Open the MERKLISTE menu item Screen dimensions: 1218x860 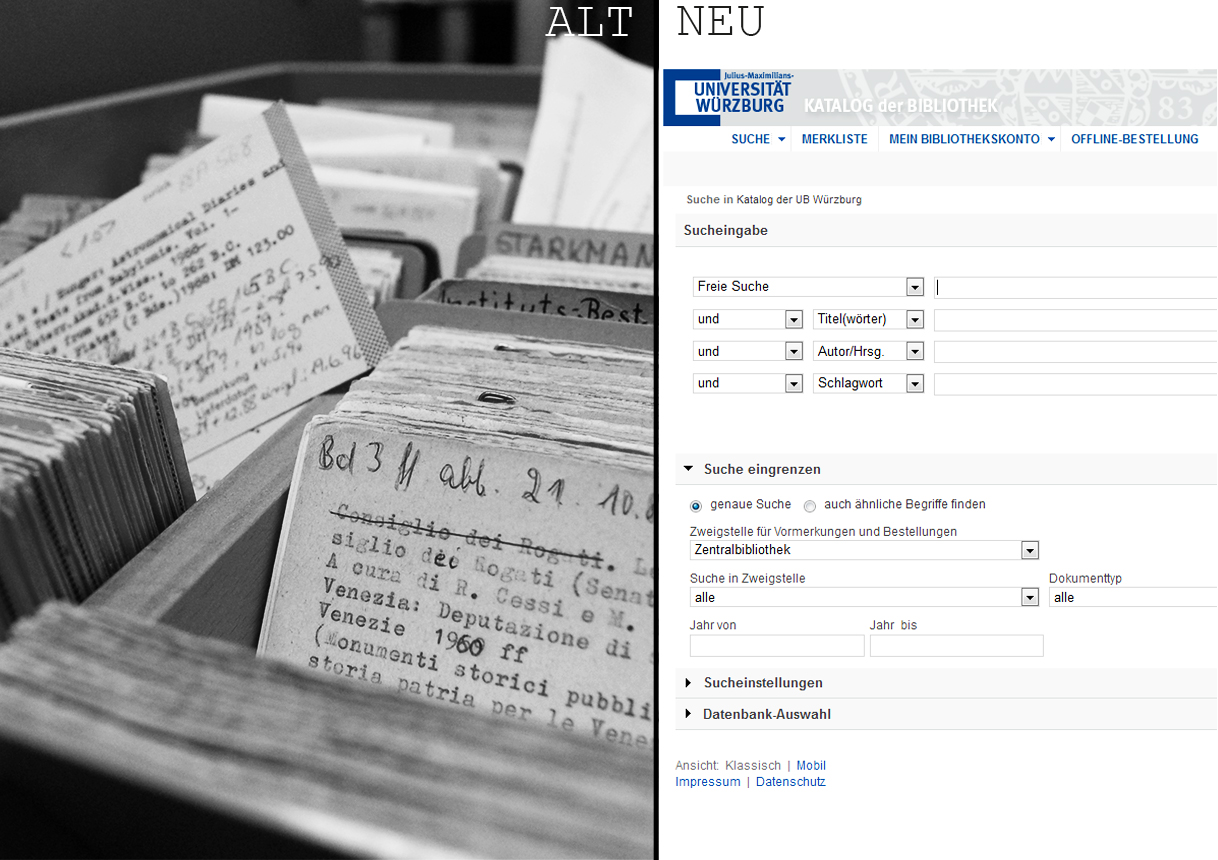[x=834, y=140]
